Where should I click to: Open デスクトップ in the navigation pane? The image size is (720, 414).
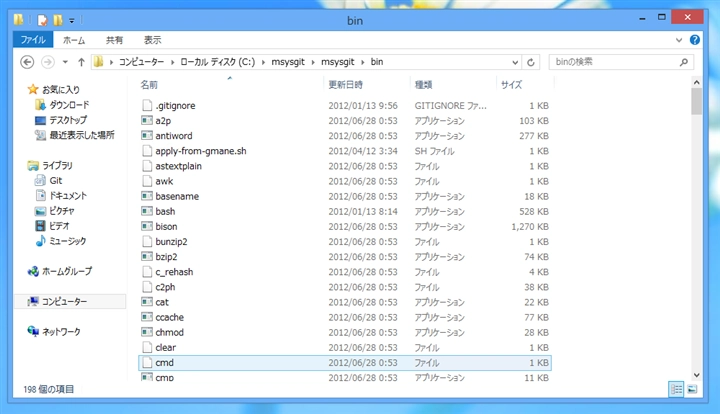[68, 120]
